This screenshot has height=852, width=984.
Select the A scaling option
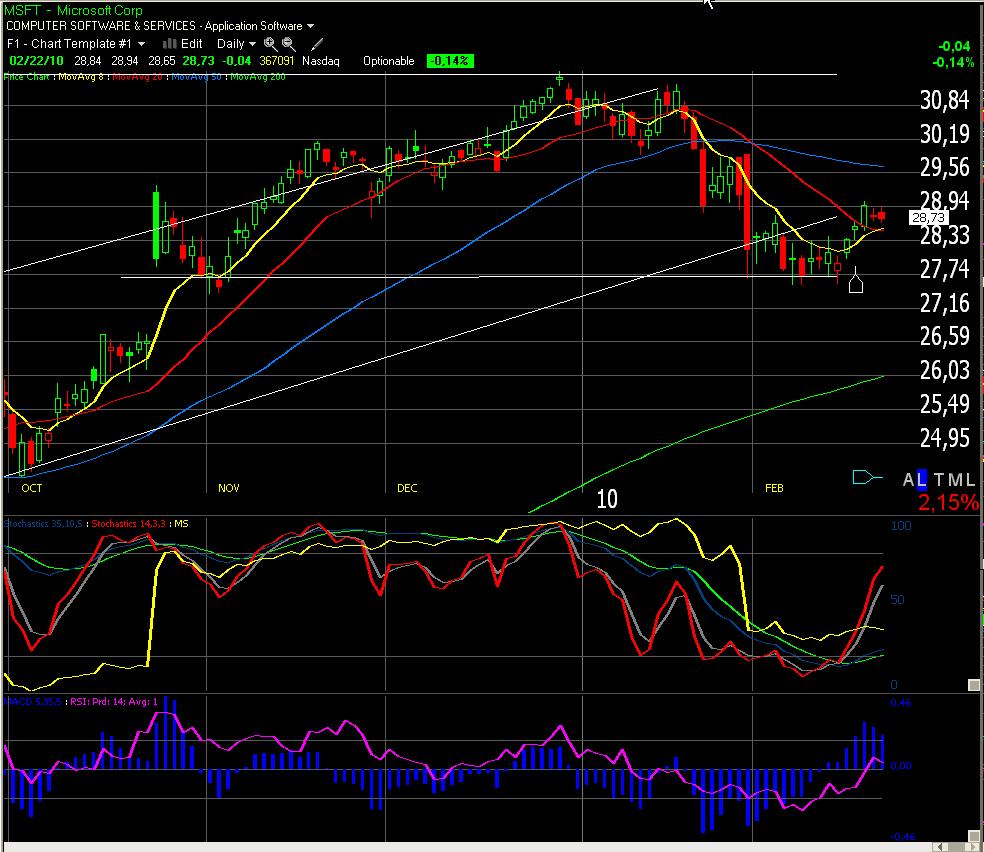908,480
